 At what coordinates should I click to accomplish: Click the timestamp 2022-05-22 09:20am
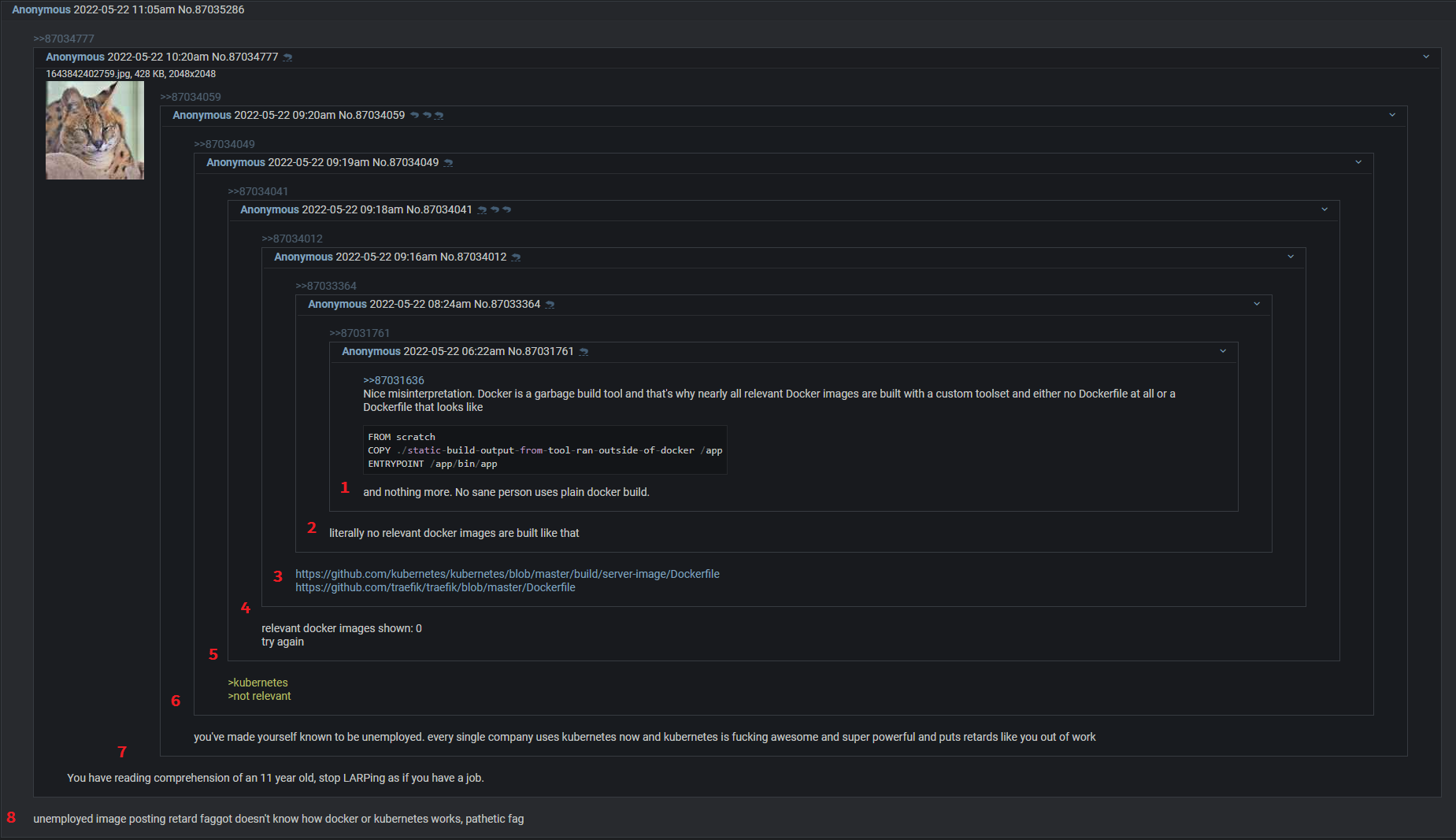pos(285,115)
